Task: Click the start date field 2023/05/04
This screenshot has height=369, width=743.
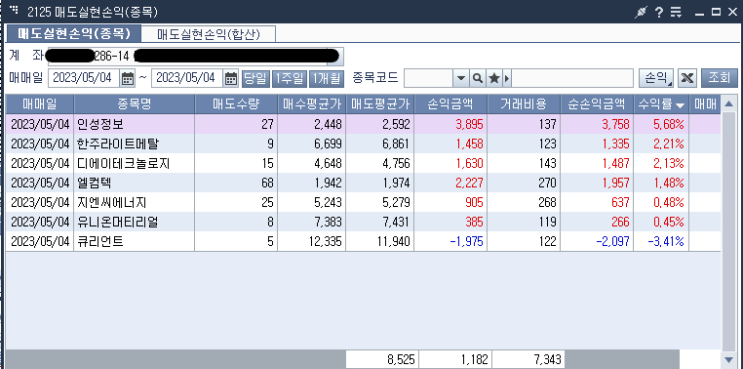Action: (84, 78)
